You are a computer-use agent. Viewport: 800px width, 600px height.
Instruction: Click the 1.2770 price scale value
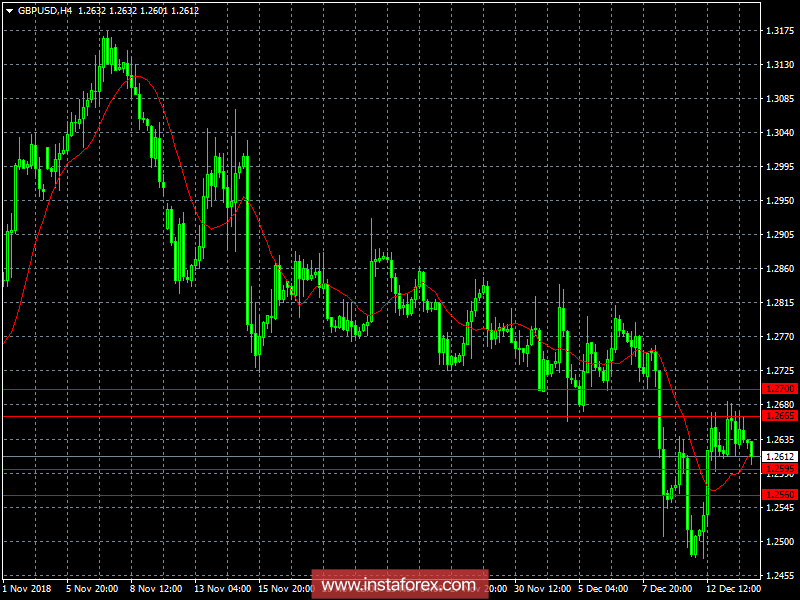pyautogui.click(x=780, y=337)
